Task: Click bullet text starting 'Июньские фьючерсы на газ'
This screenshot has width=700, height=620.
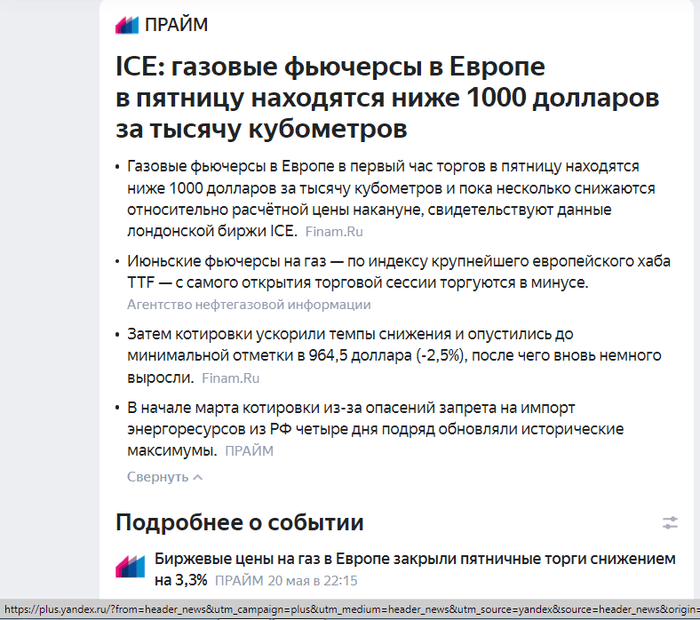Action: coord(399,271)
